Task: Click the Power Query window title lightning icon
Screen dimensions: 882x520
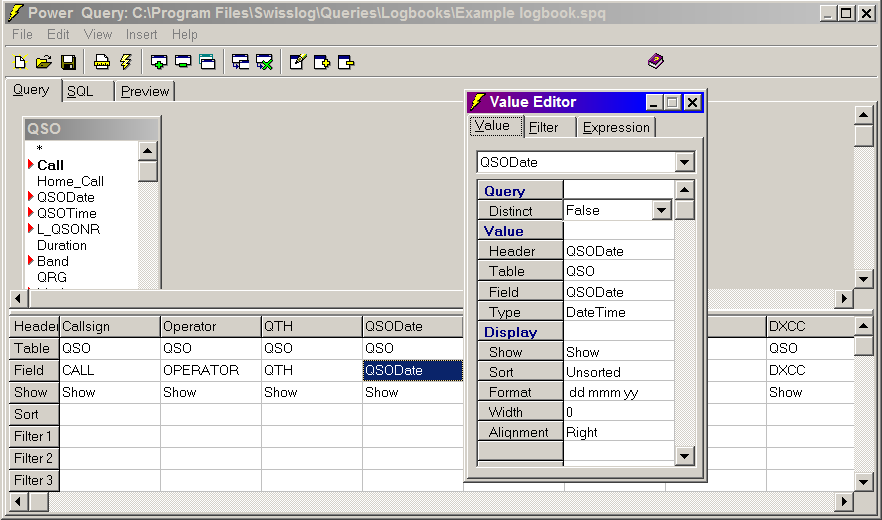Action: pyautogui.click(x=16, y=12)
